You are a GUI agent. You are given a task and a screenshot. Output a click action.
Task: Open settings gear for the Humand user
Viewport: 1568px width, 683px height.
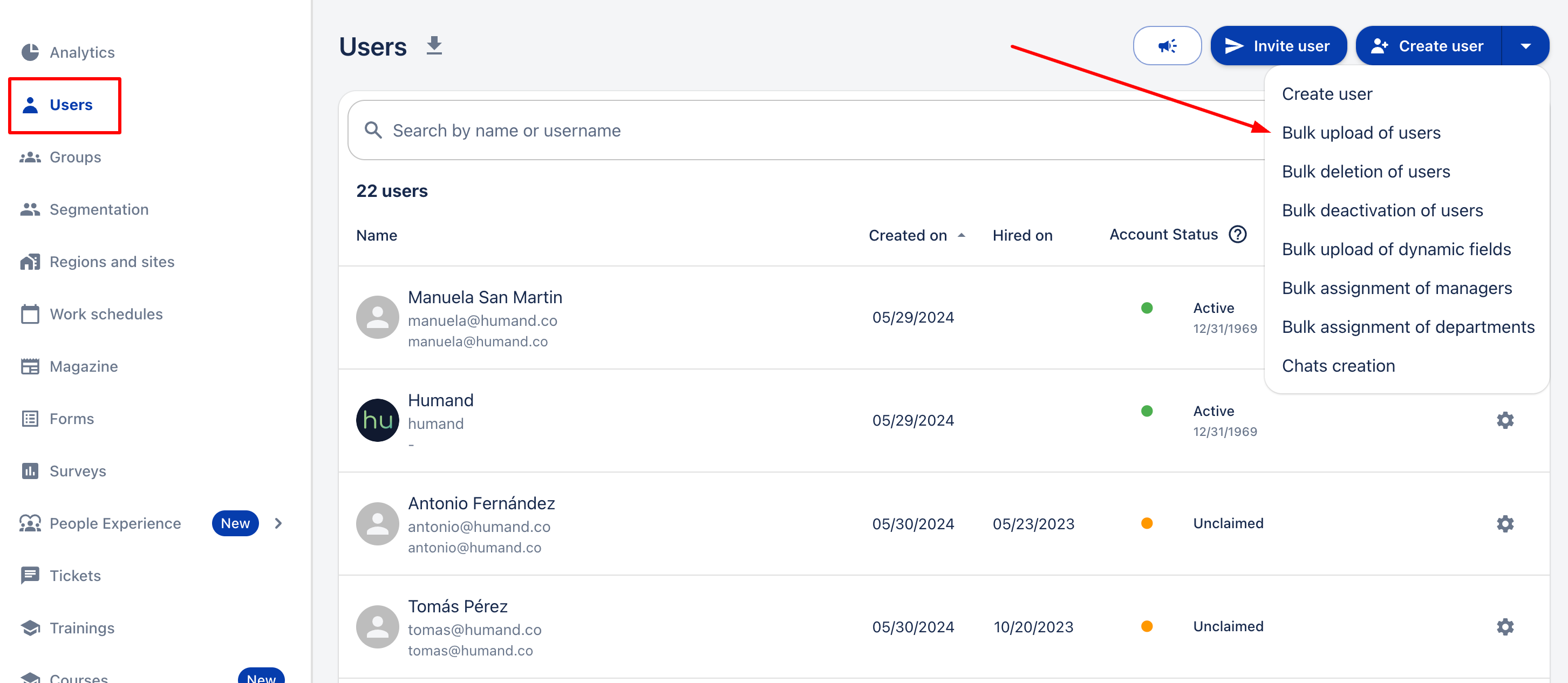click(x=1504, y=420)
